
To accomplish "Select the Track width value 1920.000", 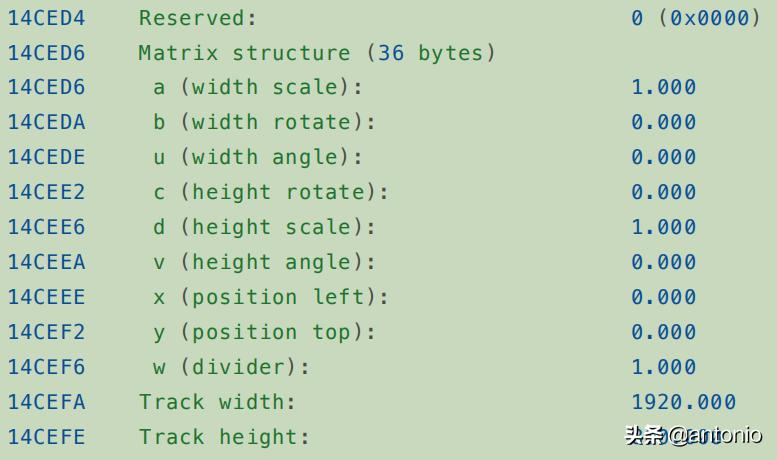I will click(x=684, y=403).
